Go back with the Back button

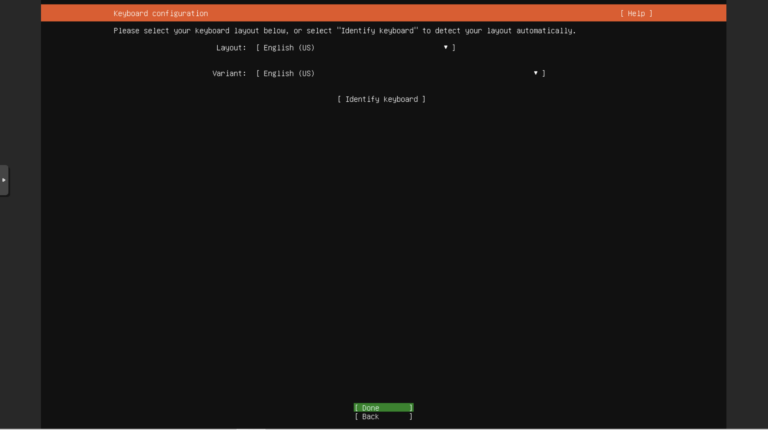pos(384,416)
